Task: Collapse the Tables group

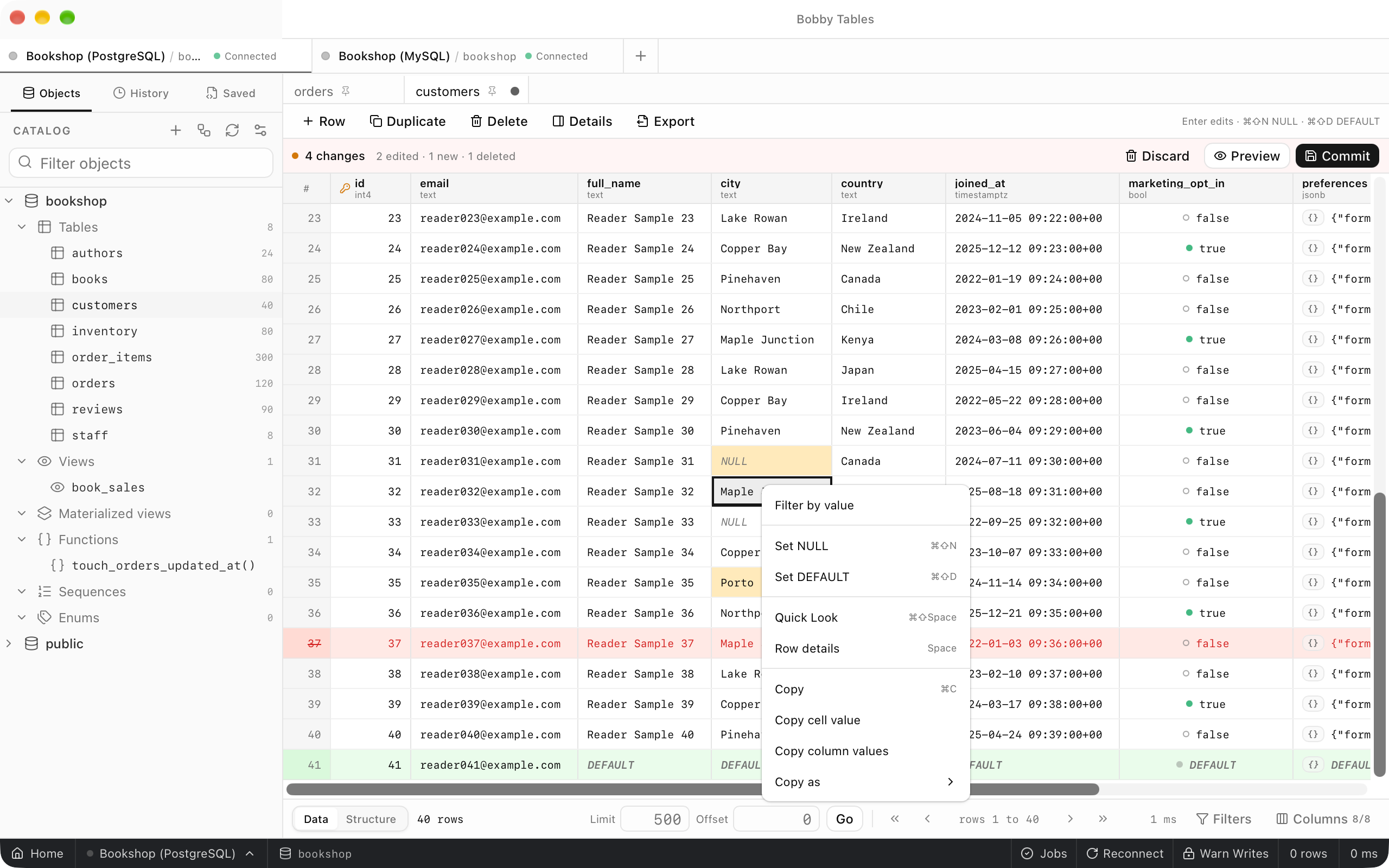Action: (x=22, y=227)
